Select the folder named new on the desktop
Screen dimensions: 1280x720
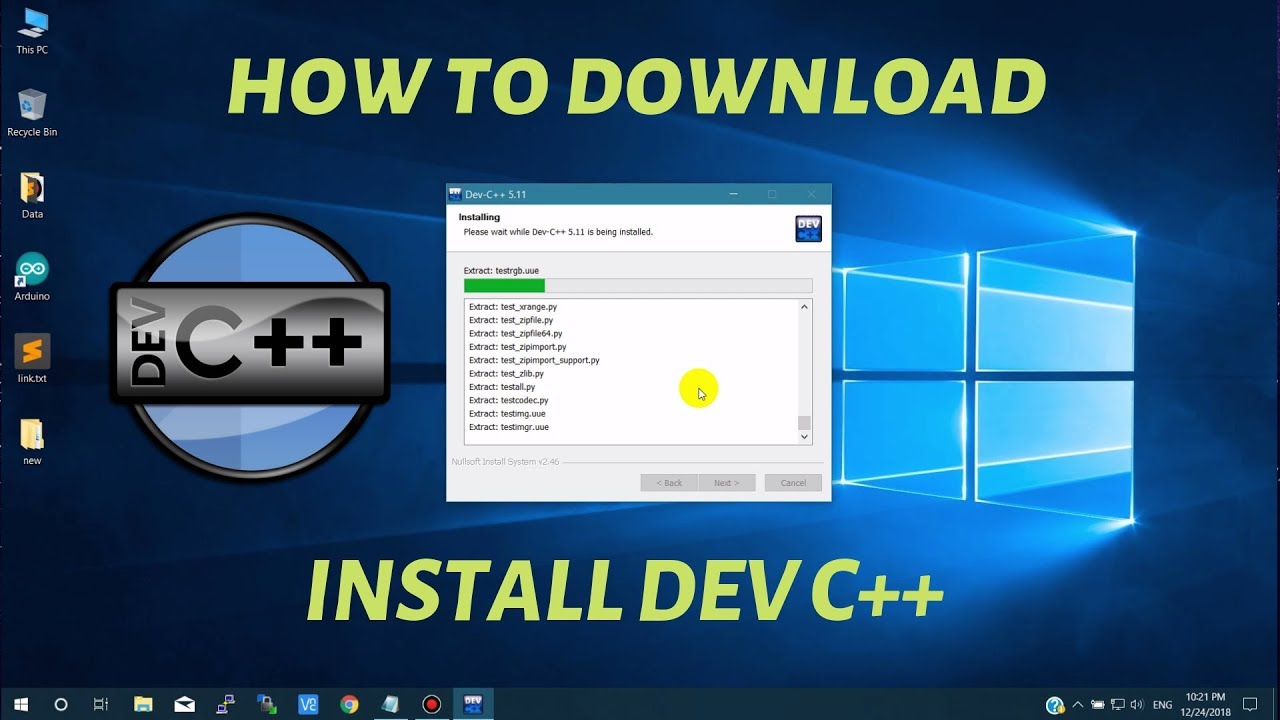tap(32, 442)
